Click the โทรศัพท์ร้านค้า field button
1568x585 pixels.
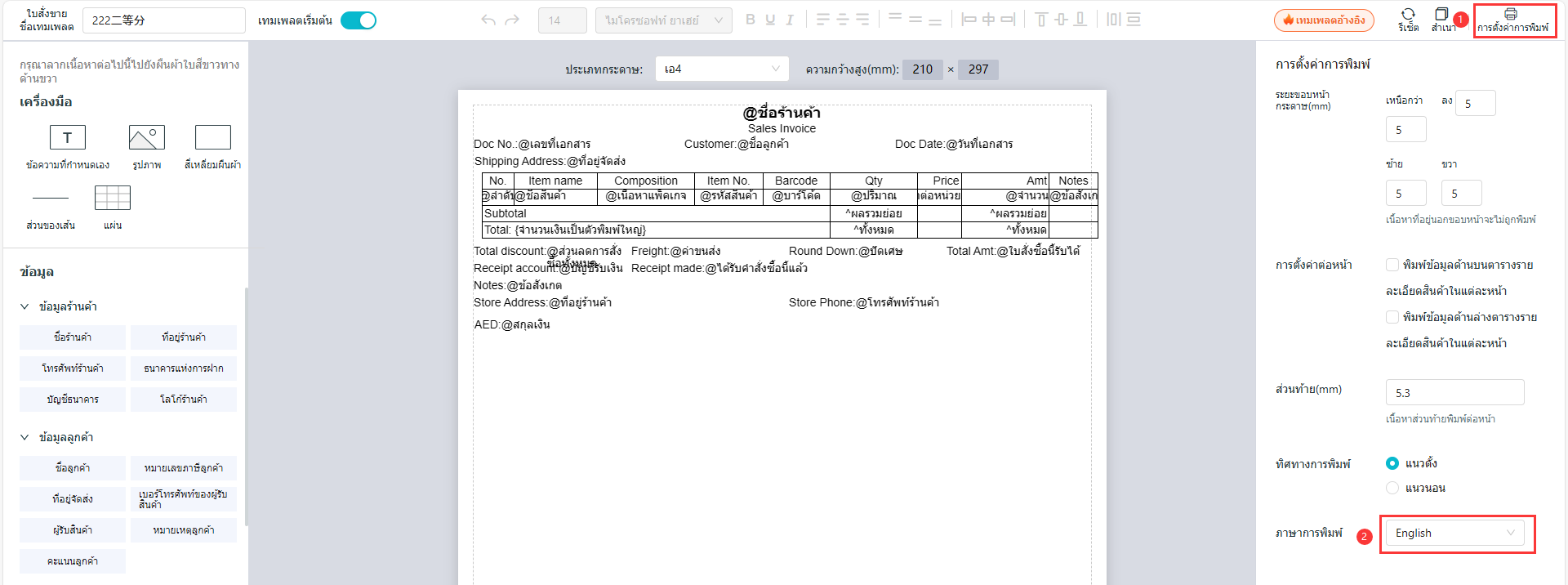(73, 368)
